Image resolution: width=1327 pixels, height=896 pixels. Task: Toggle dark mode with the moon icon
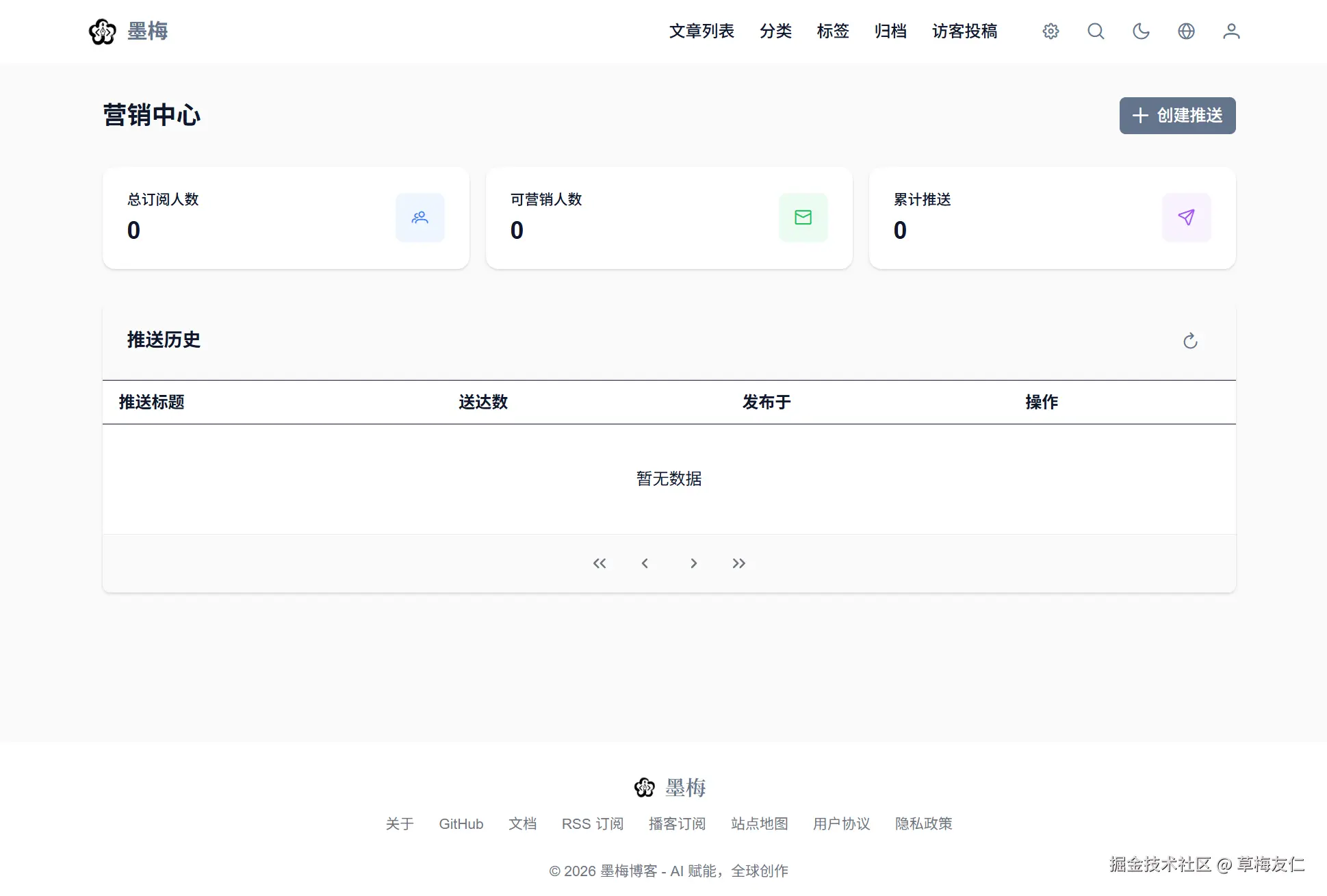click(1141, 31)
